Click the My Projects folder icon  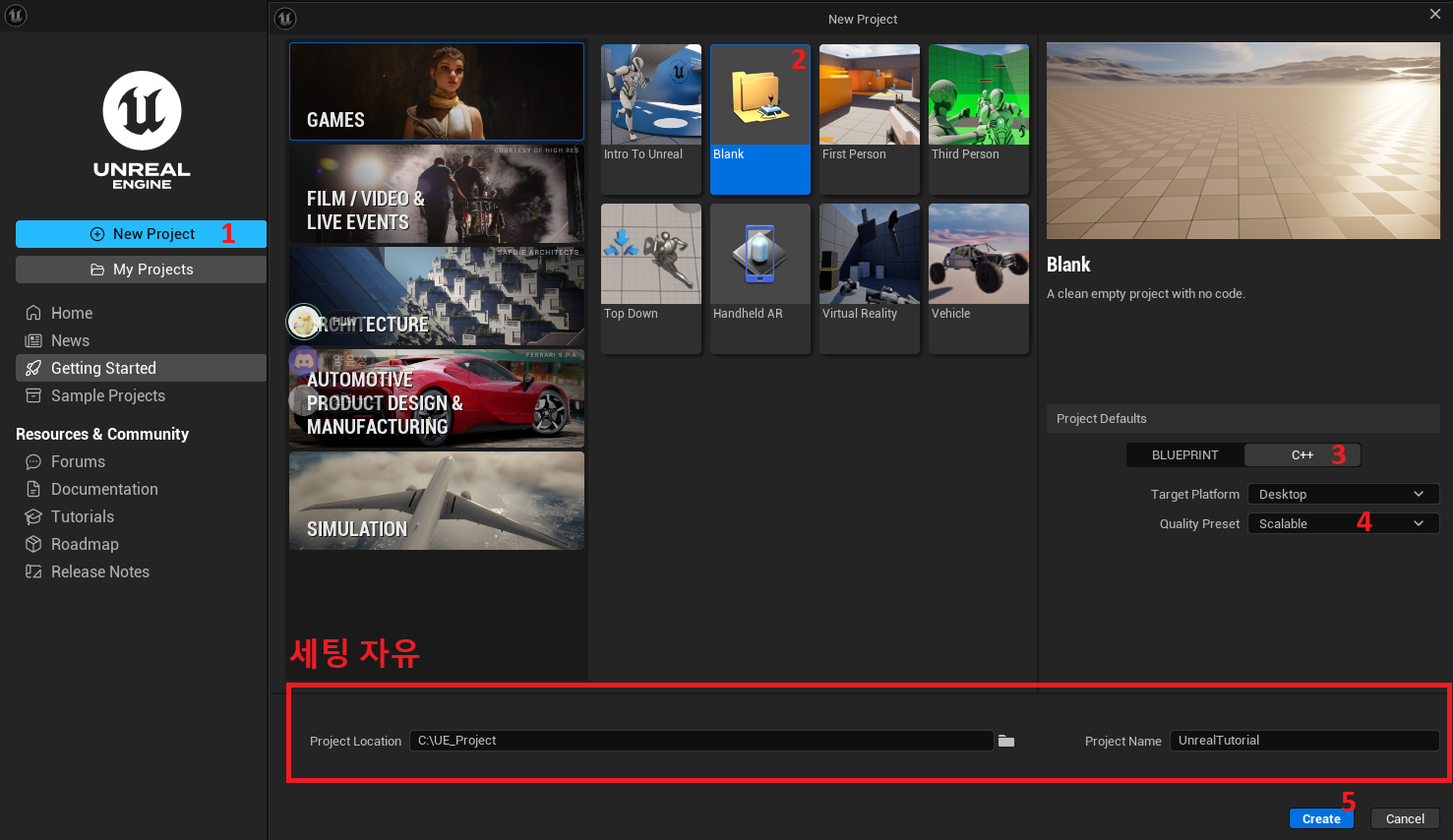click(x=97, y=270)
